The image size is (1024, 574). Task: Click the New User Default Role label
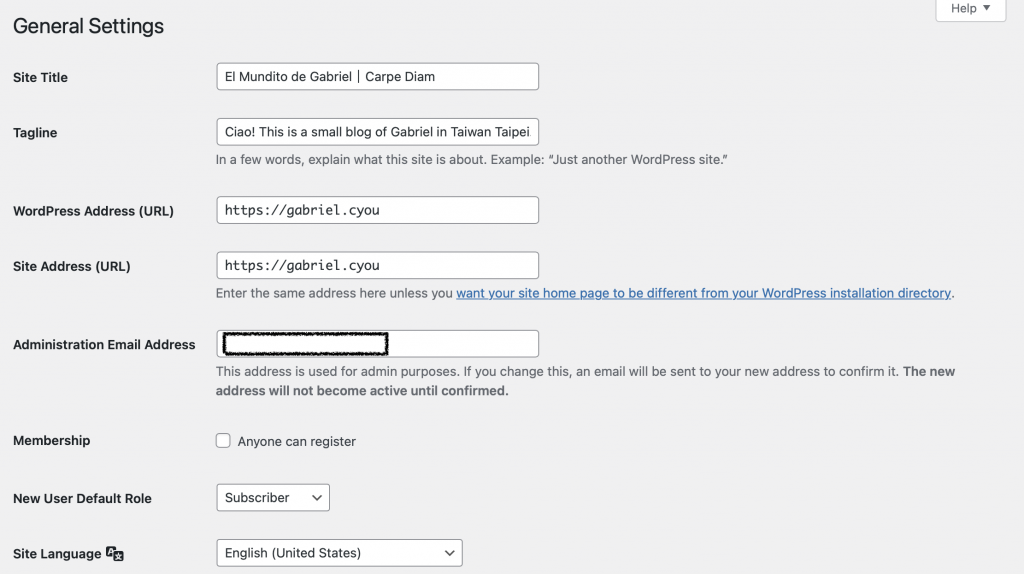coord(82,498)
